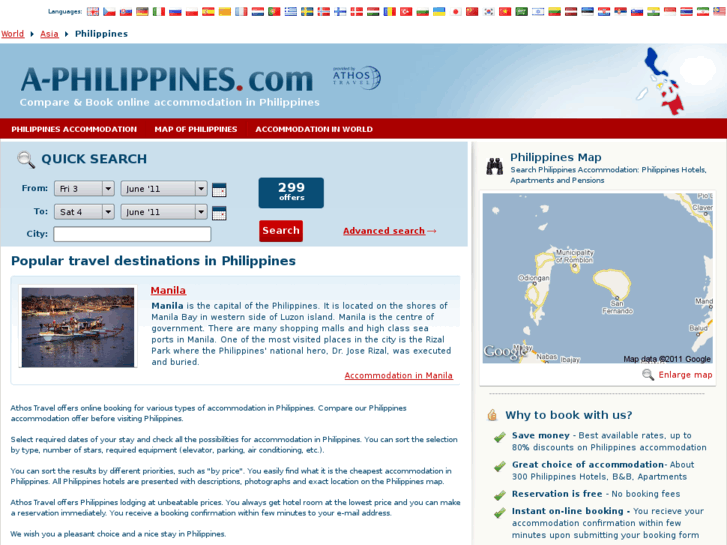This screenshot has width=727, height=545.
Task: Select the Spanish flag language
Action: coord(208,12)
